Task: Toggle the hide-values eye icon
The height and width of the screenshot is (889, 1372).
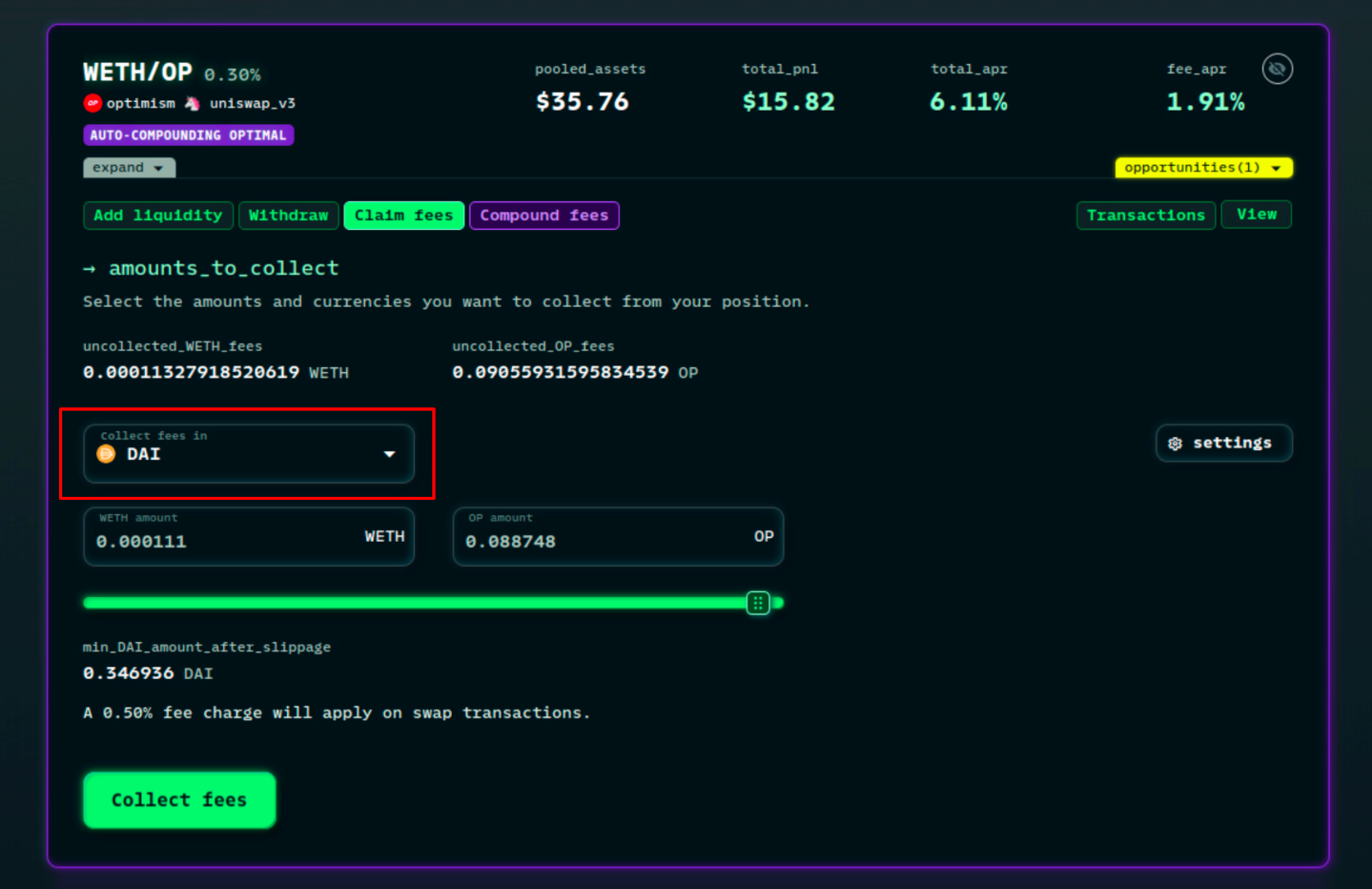Action: click(1277, 69)
